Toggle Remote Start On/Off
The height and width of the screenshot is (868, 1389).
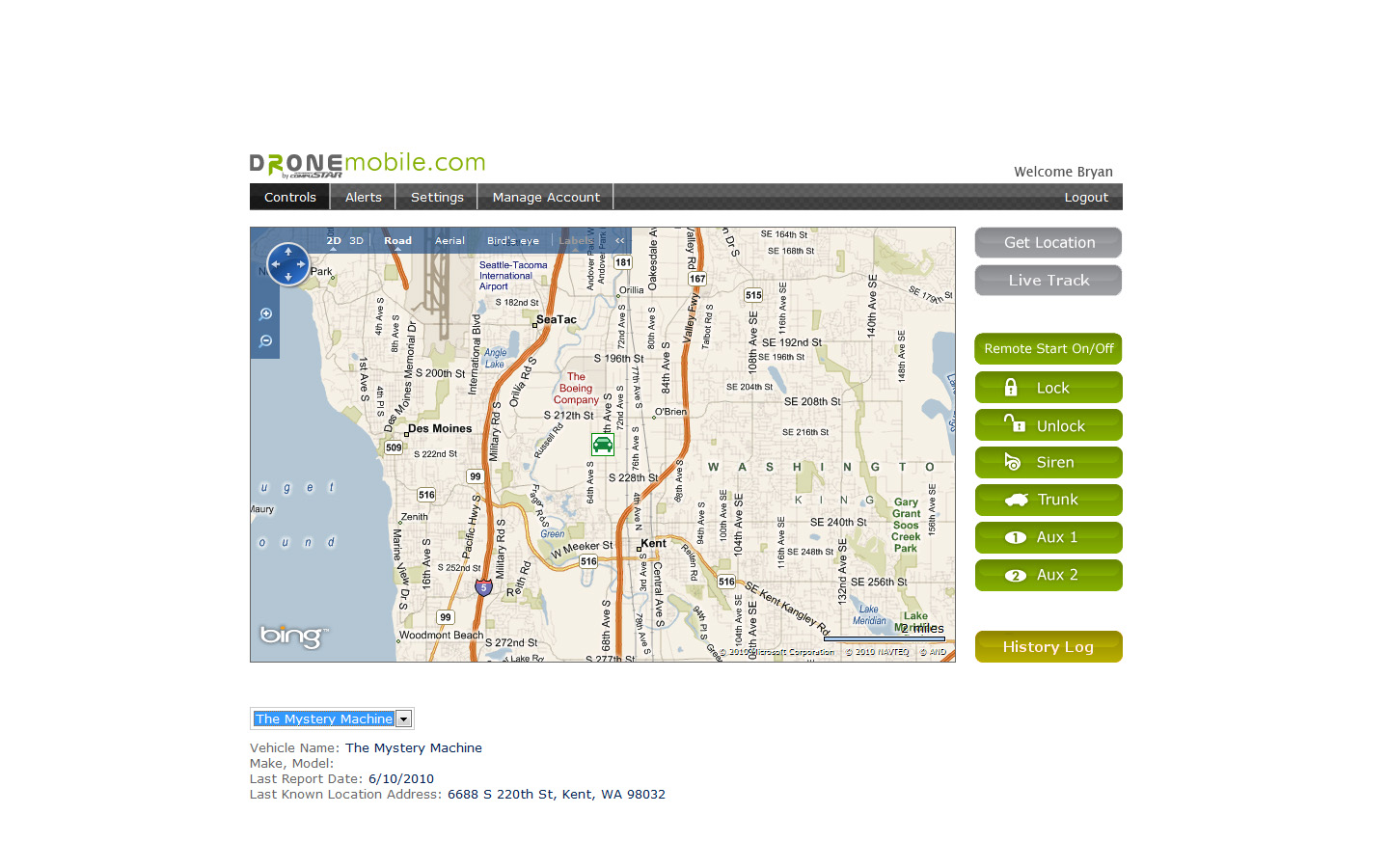click(1049, 349)
